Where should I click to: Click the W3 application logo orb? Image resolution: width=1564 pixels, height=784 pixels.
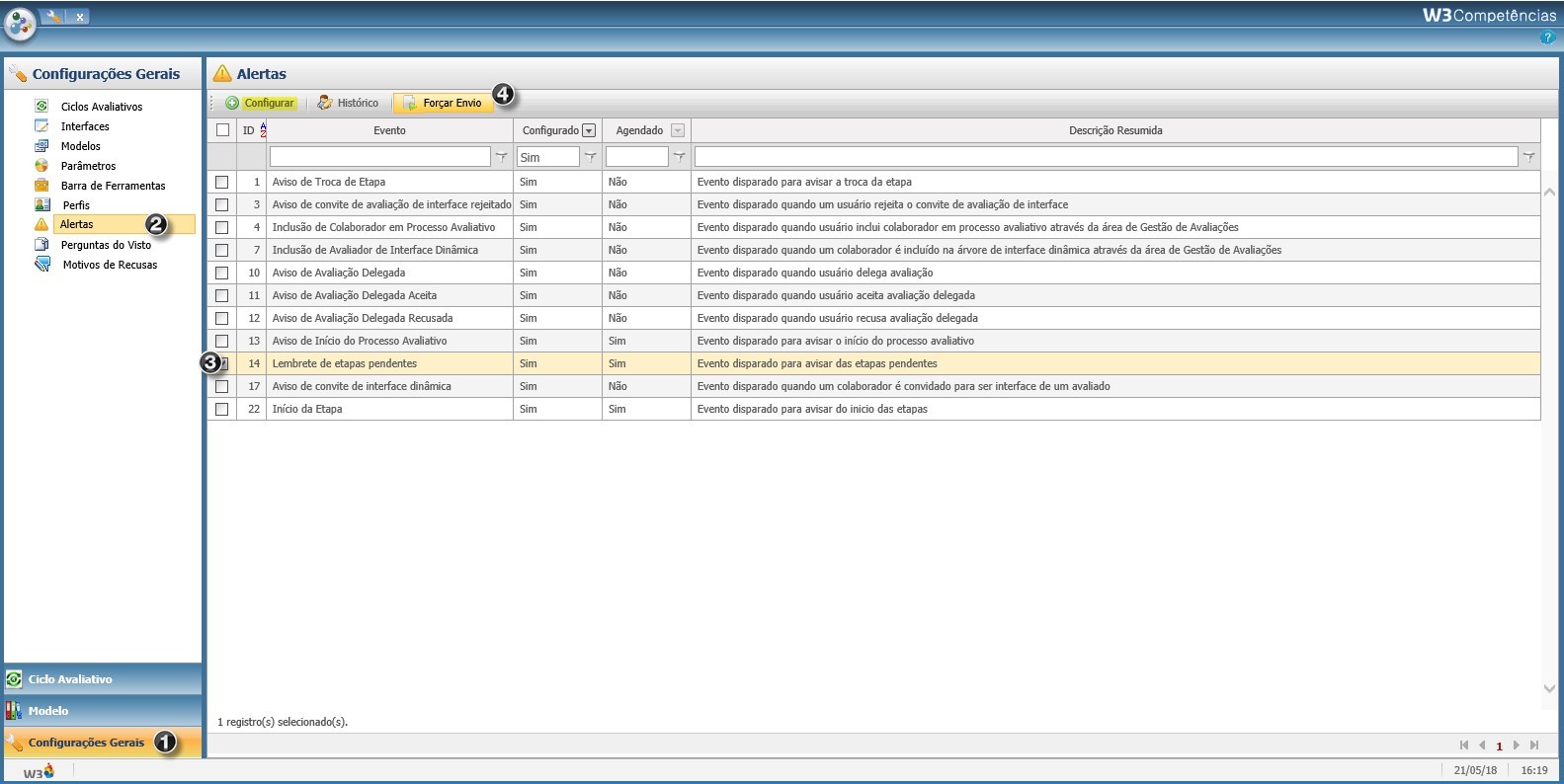tap(20, 23)
